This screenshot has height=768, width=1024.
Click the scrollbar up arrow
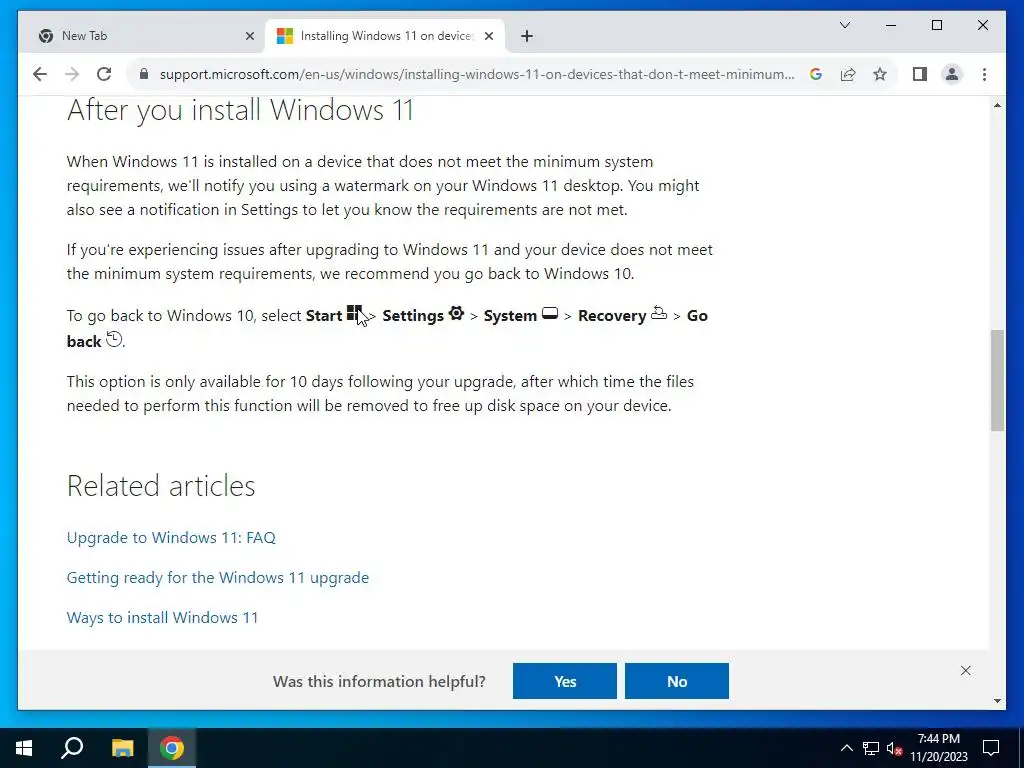[997, 105]
